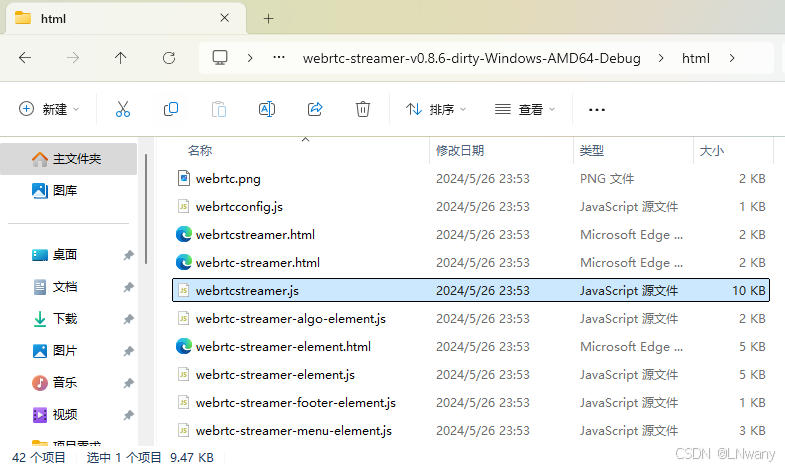The image size is (785, 467).
Task: Select file webrtcstreamer.html
Action: pyautogui.click(x=471, y=234)
